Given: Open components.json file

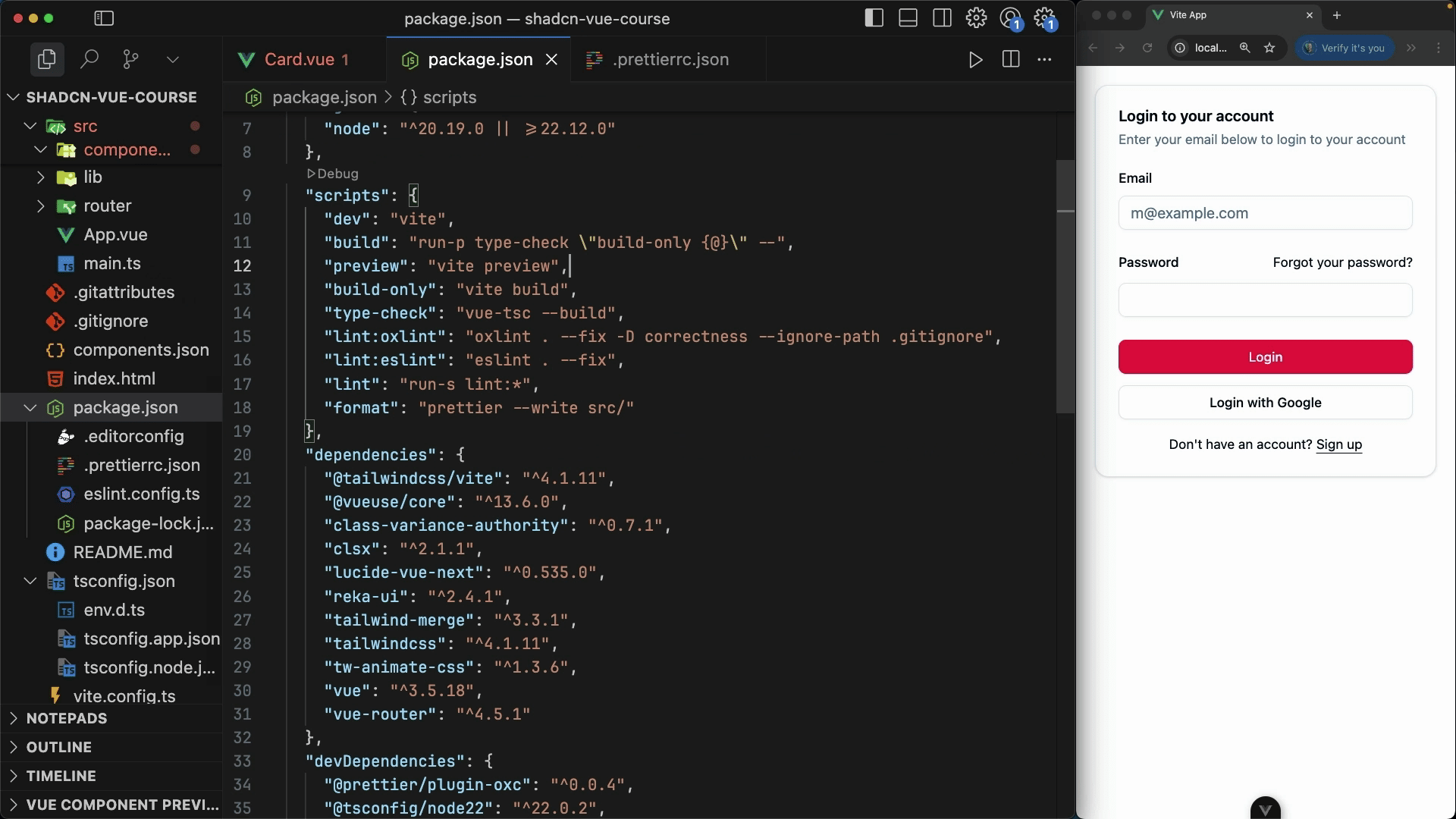Looking at the screenshot, I should [x=141, y=350].
